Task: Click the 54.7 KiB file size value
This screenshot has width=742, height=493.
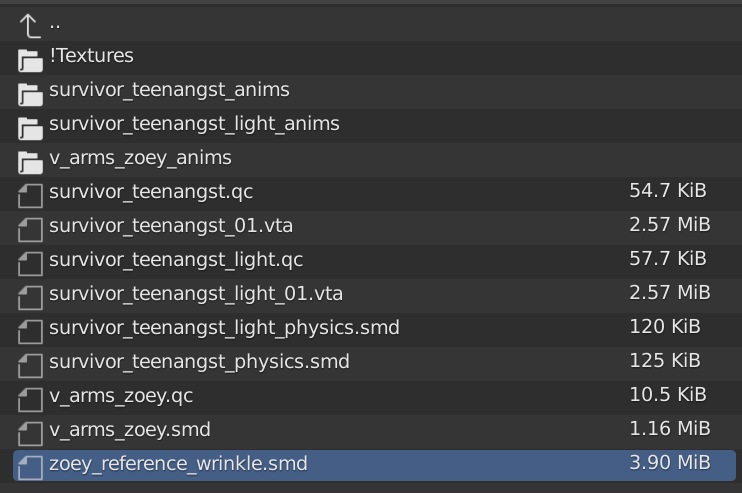Action: pos(667,190)
